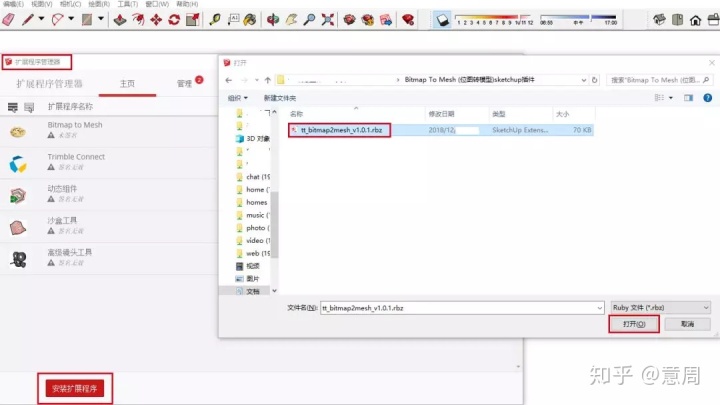Click the Front view house icon
This screenshot has height=405, width=720.
coord(695,19)
